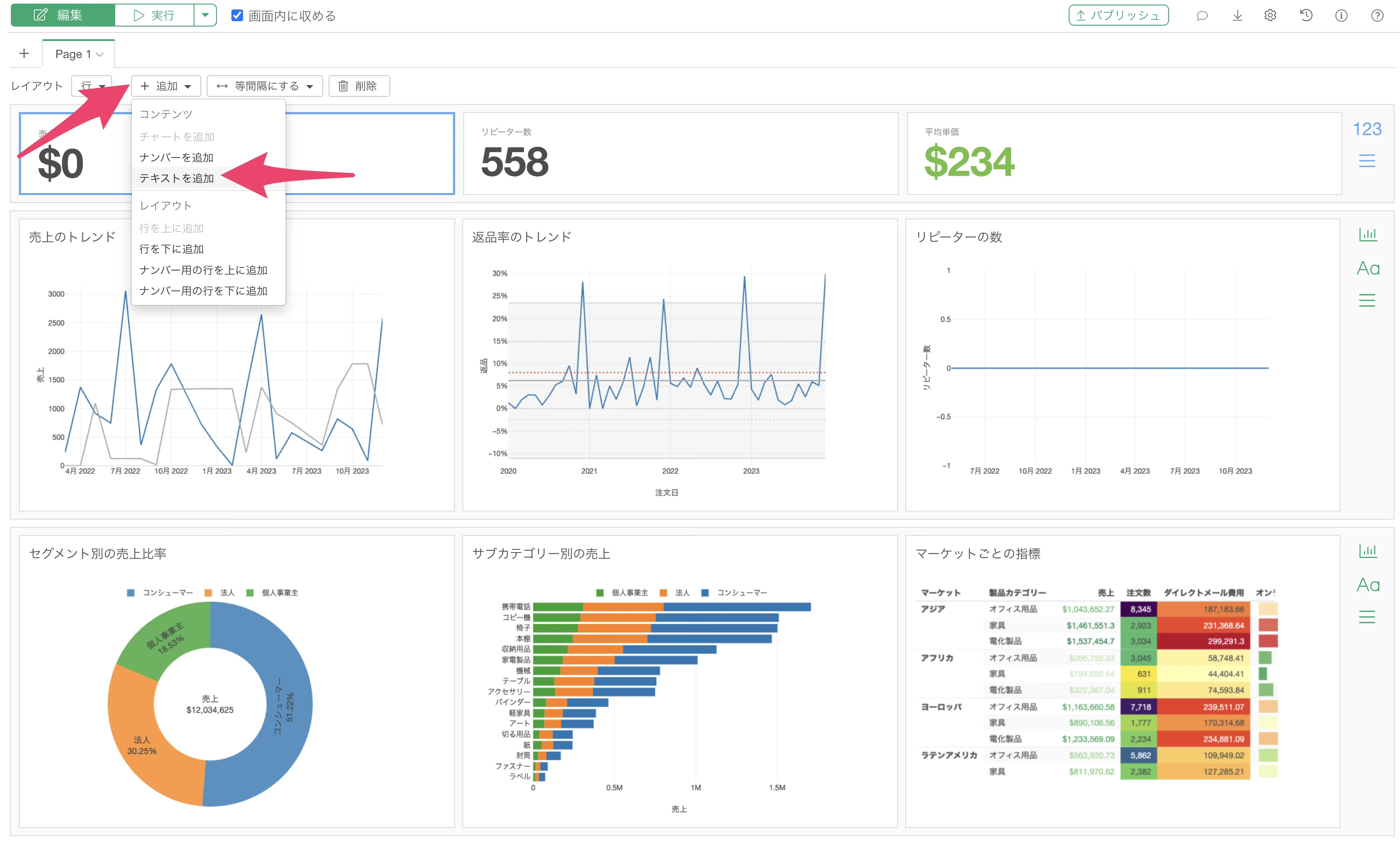Image resolution: width=1400 pixels, height=843 pixels.
Task: Click the パブリッシュ button
Action: point(1118,15)
